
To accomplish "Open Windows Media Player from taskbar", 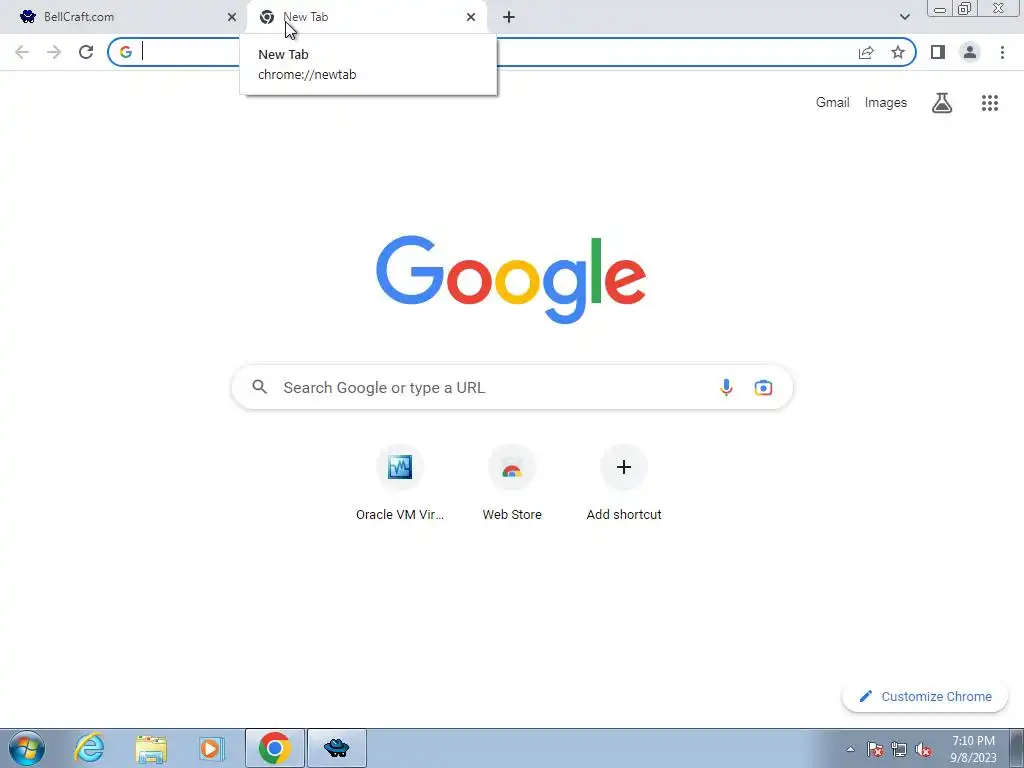I will (211, 748).
